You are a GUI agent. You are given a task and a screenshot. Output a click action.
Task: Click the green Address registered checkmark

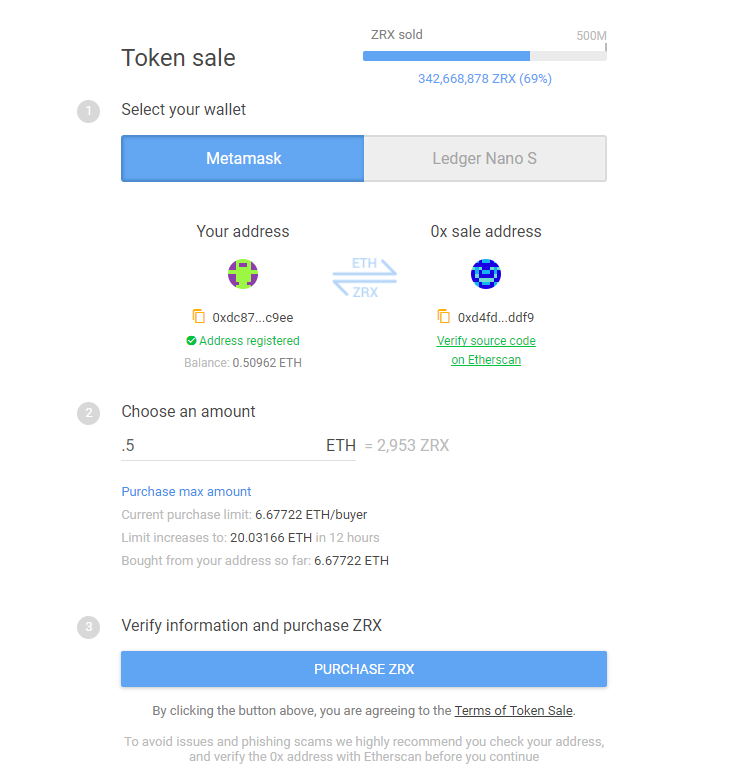coord(191,341)
